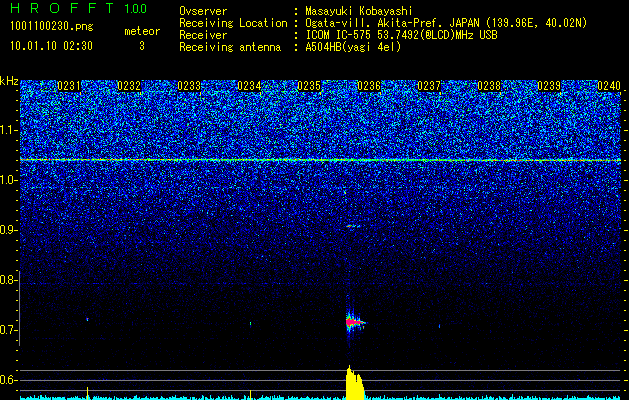Click the ICOM IC-575 receiver text
The image size is (629, 400).
(401, 35)
